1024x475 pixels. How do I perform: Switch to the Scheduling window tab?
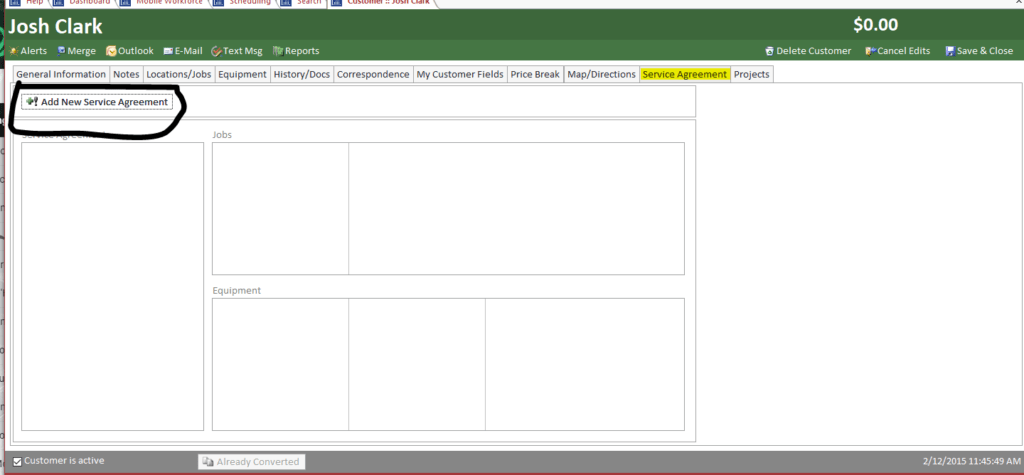click(x=243, y=3)
